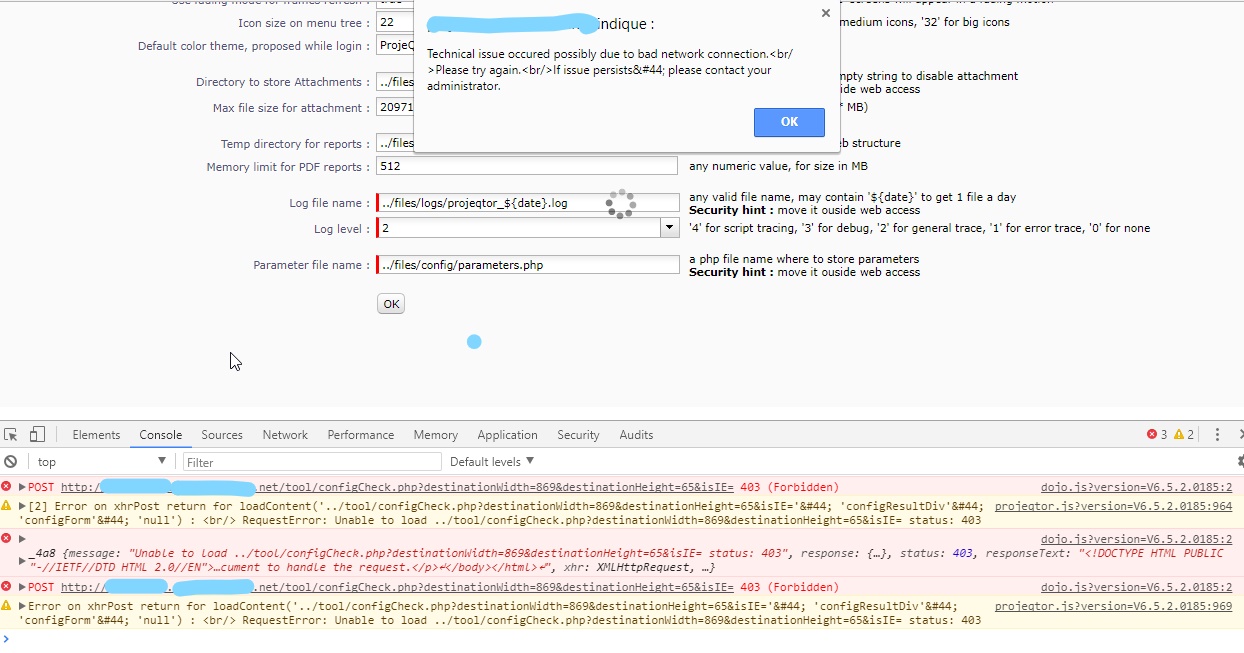Click the red error count icon
The width and height of the screenshot is (1244, 653).
(1152, 435)
